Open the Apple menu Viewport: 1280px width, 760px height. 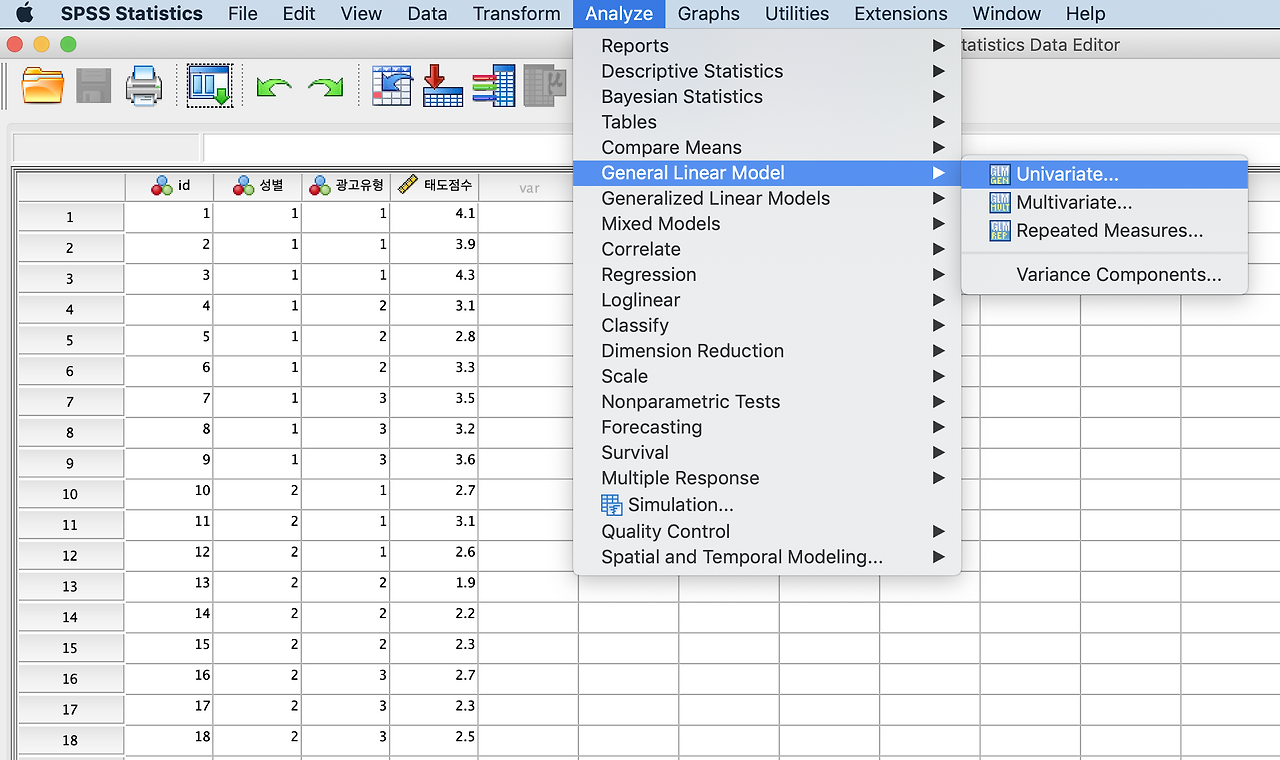tap(25, 13)
